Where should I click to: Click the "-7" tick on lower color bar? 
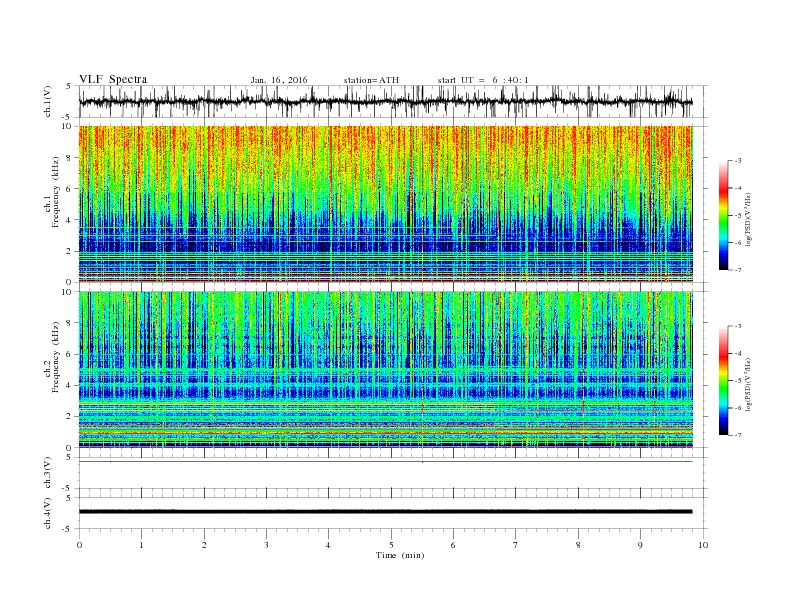738,435
